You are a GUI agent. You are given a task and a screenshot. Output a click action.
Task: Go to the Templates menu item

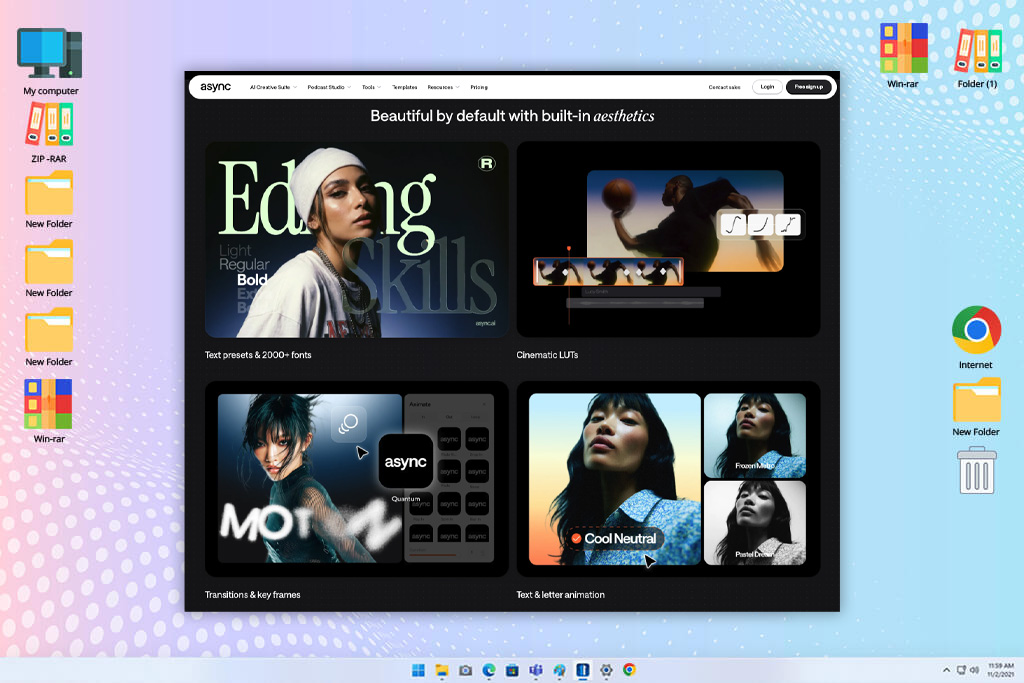click(405, 87)
